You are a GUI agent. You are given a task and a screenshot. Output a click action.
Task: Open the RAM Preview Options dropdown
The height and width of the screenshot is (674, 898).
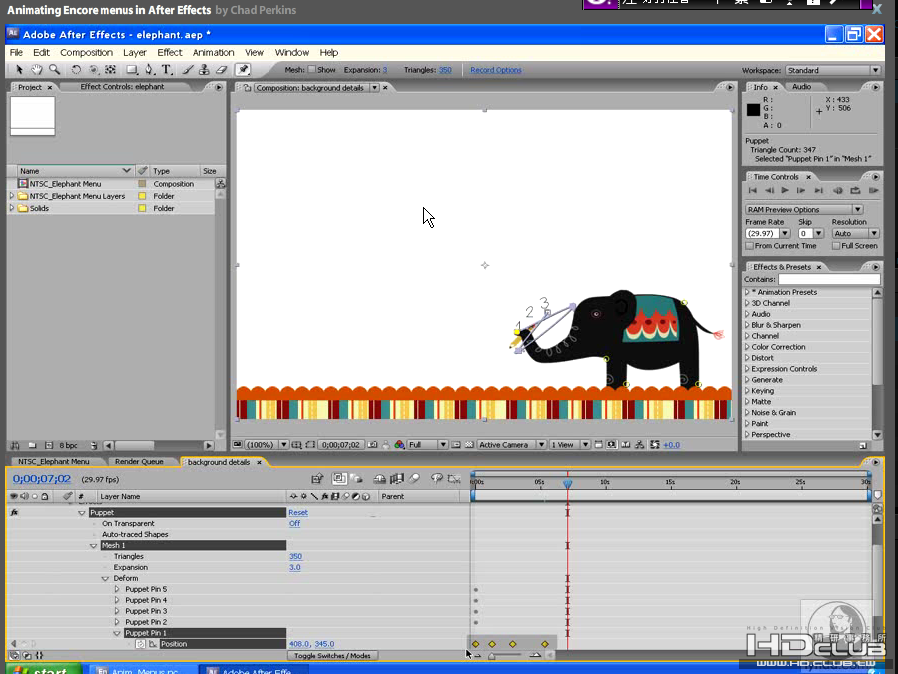point(804,210)
